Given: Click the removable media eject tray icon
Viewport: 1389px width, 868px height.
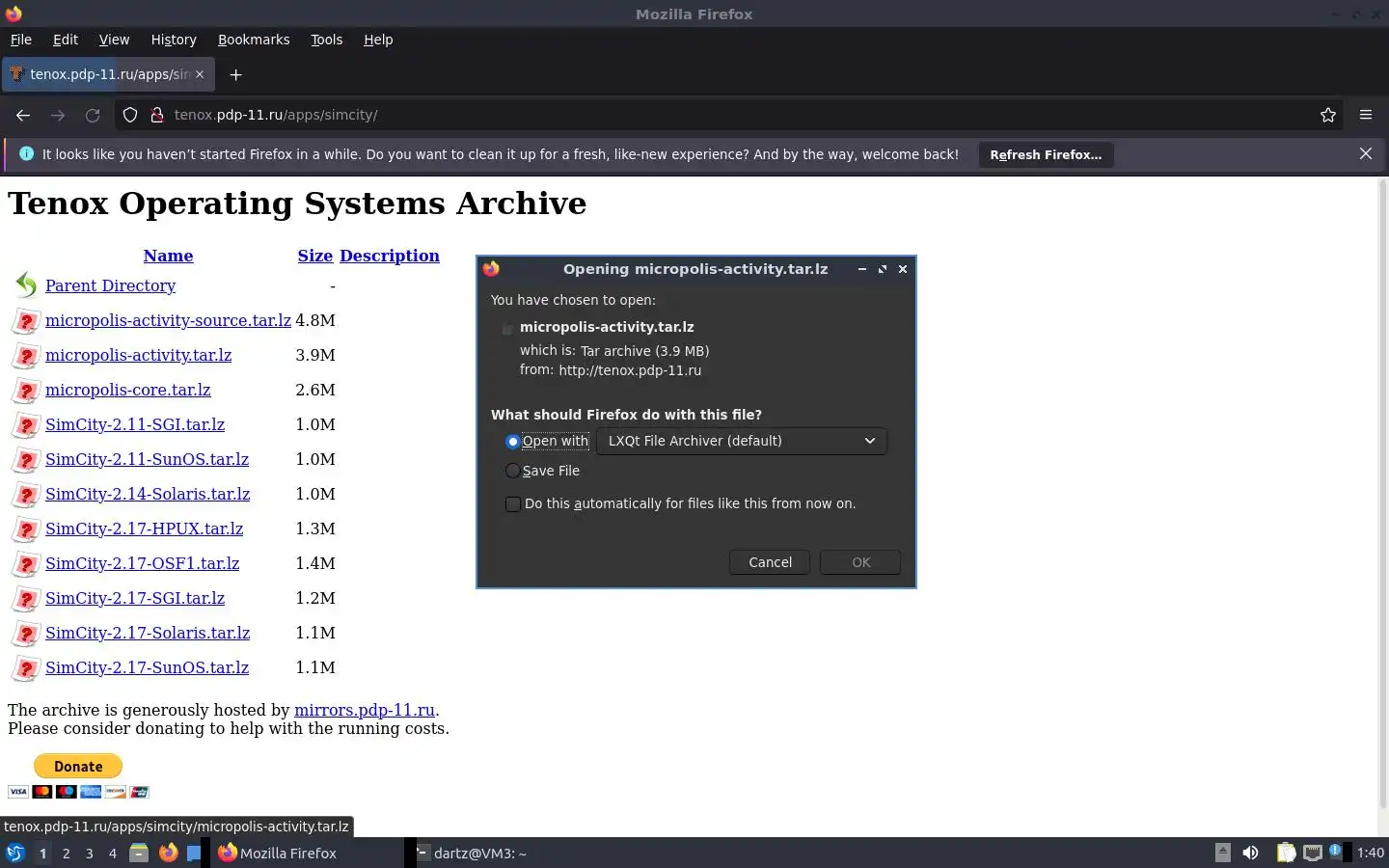Looking at the screenshot, I should pyautogui.click(x=1222, y=853).
